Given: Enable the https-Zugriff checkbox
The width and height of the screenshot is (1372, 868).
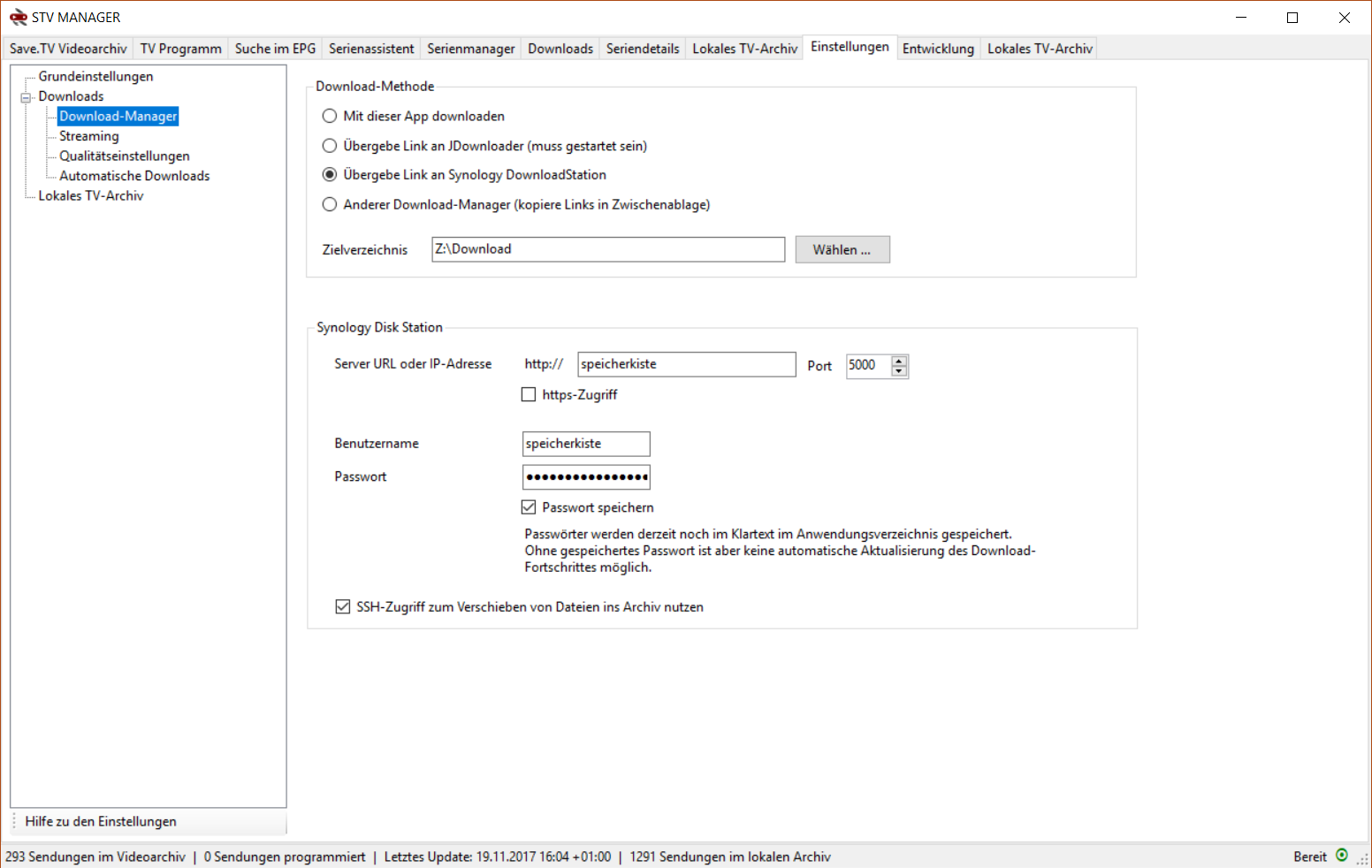Looking at the screenshot, I should (529, 395).
